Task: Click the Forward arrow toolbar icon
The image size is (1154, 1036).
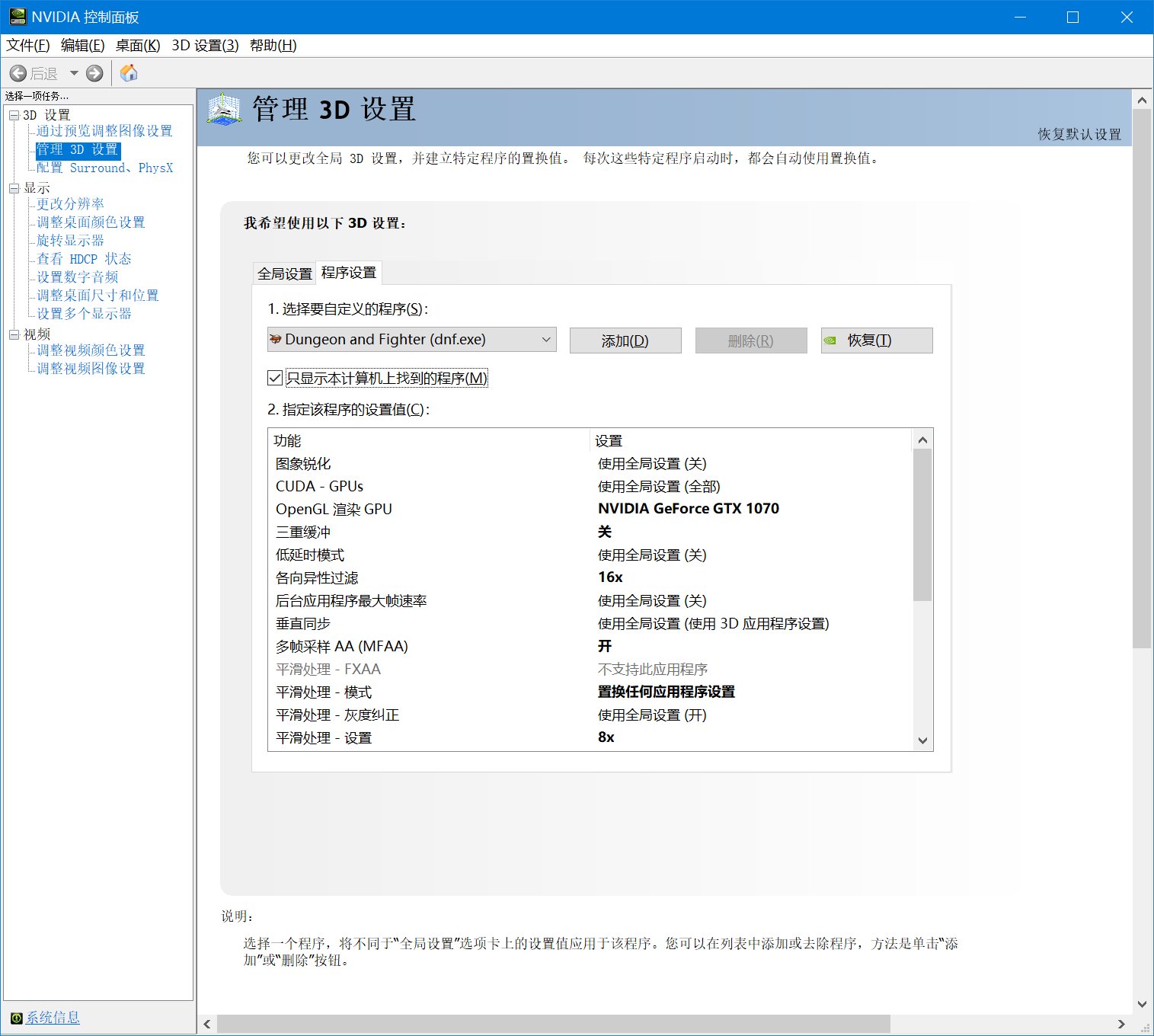Action: click(94, 73)
